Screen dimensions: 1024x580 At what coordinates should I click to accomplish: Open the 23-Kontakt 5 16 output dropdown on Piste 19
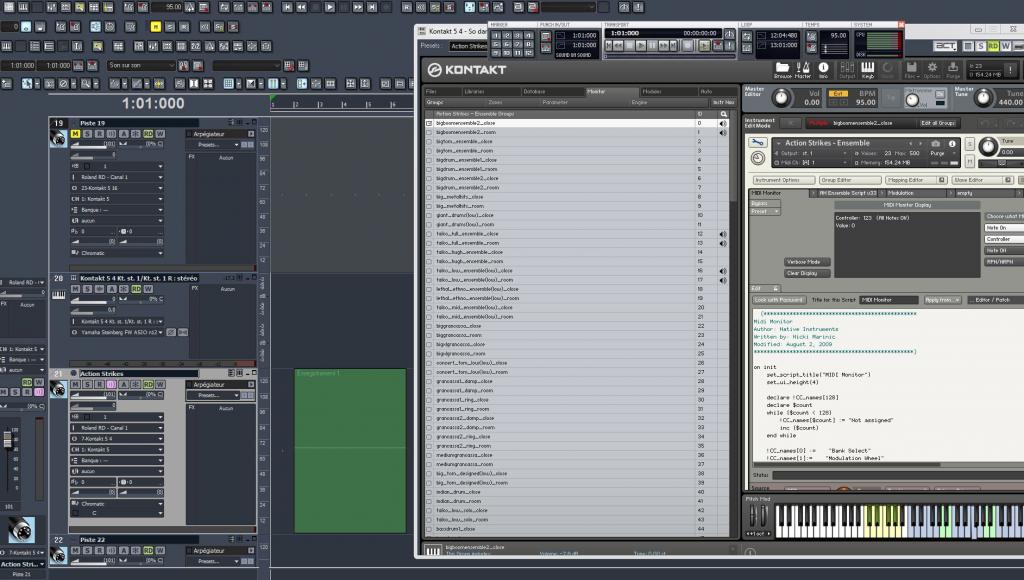tap(118, 188)
